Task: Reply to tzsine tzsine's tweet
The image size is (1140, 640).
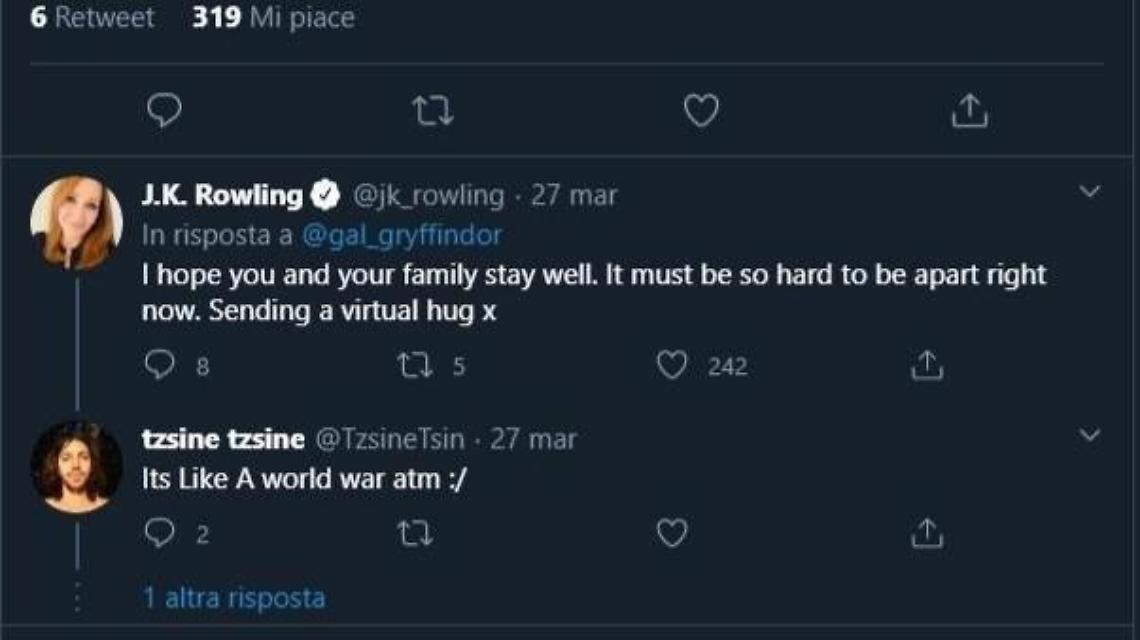Action: pyautogui.click(x=160, y=534)
